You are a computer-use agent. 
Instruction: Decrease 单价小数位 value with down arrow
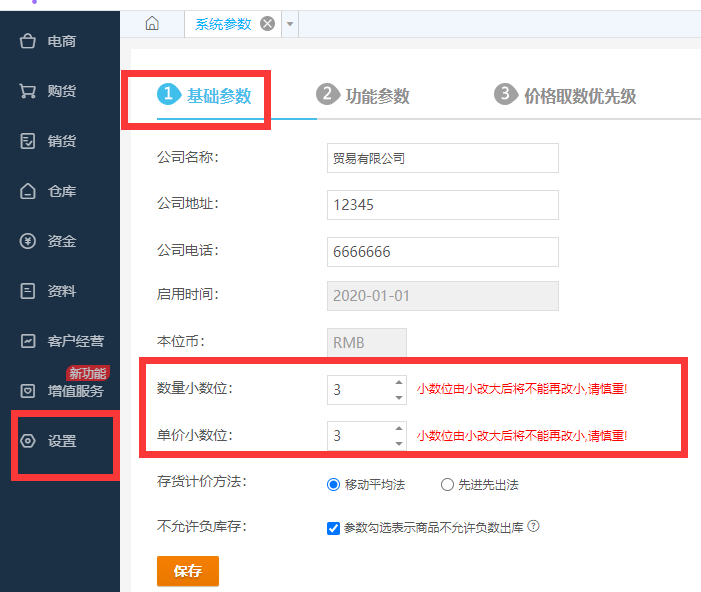pos(399,443)
